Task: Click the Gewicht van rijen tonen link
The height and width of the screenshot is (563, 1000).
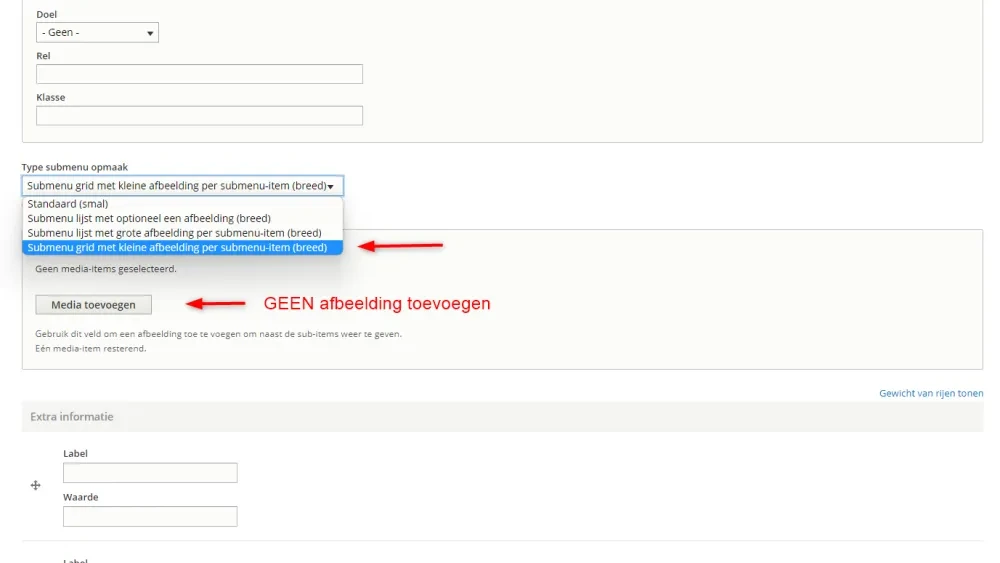Action: pos(930,393)
